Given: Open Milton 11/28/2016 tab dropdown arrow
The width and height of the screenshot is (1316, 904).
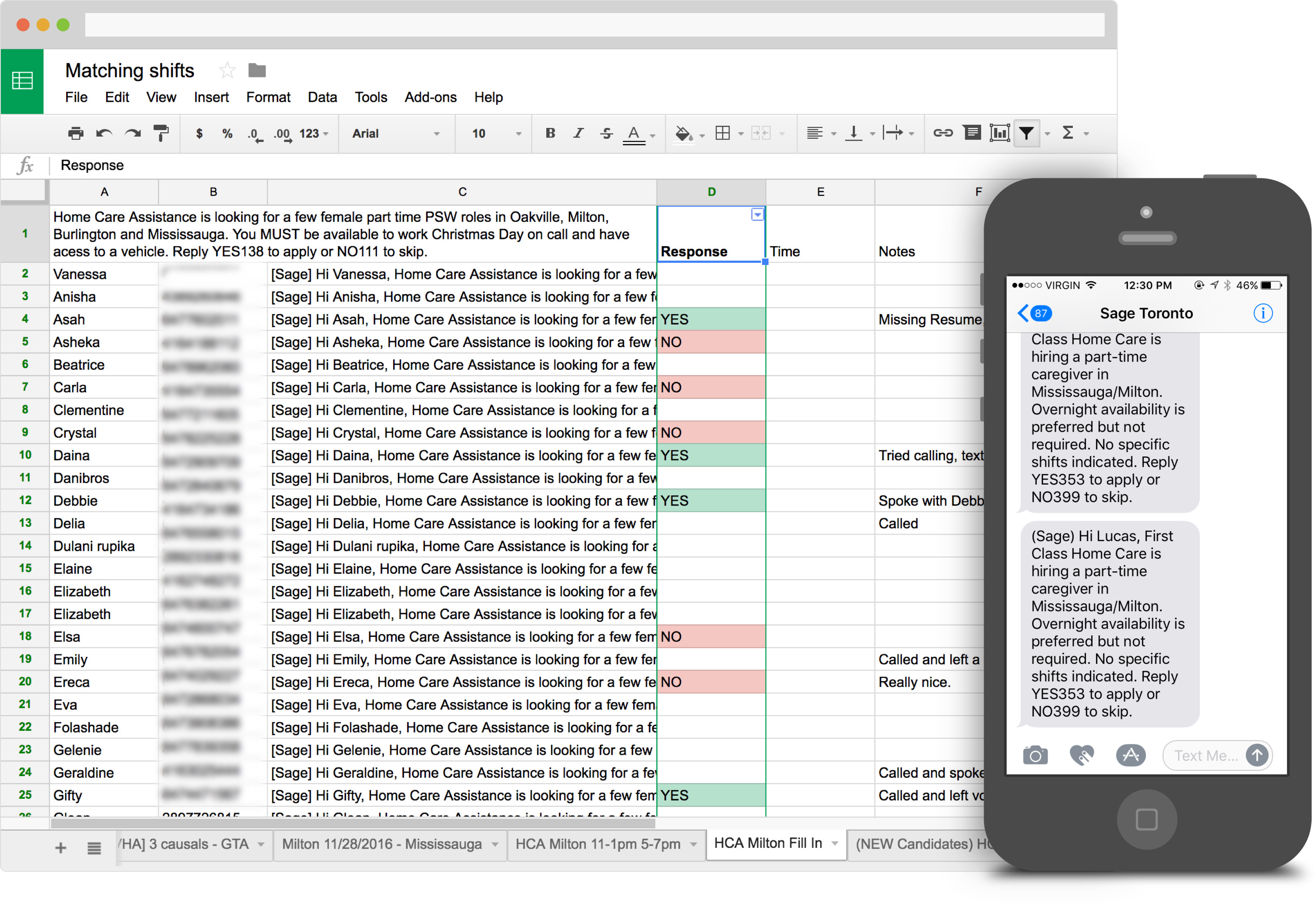Looking at the screenshot, I should (495, 844).
